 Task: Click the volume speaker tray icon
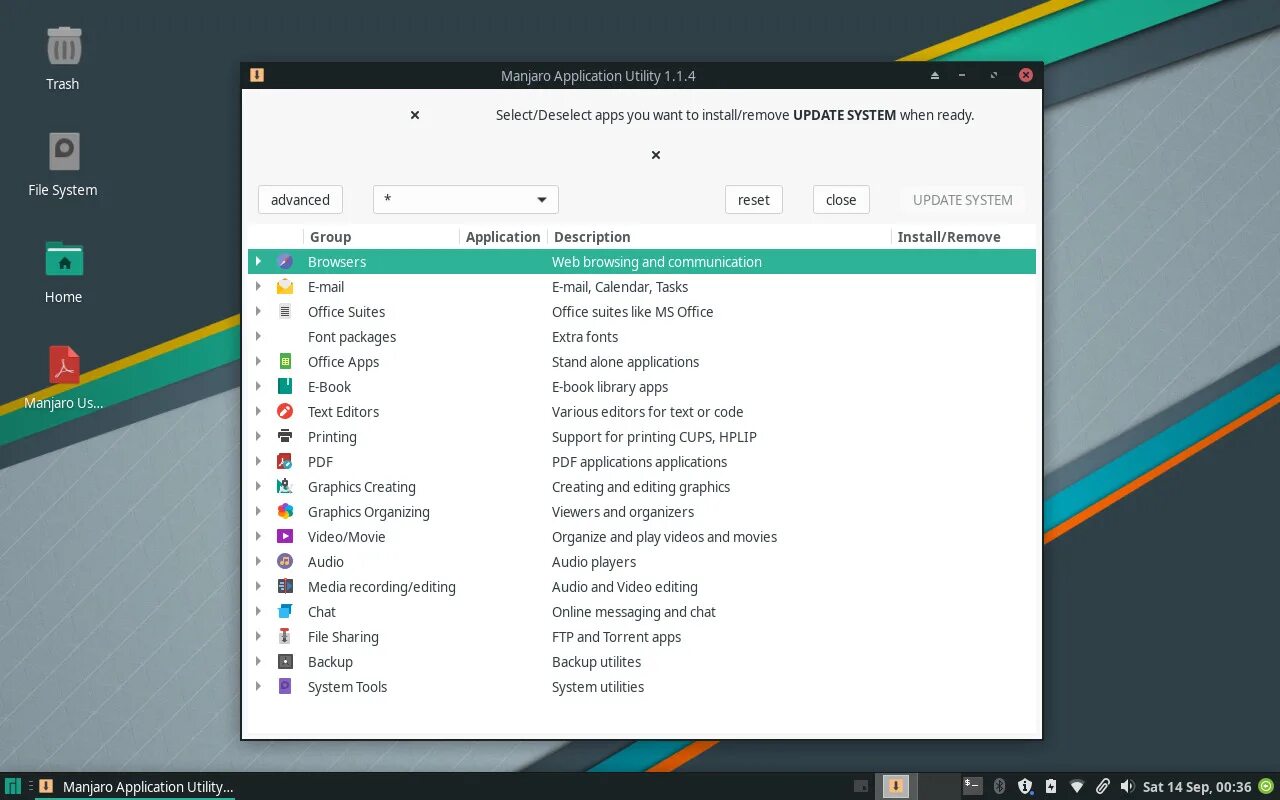coord(1128,787)
